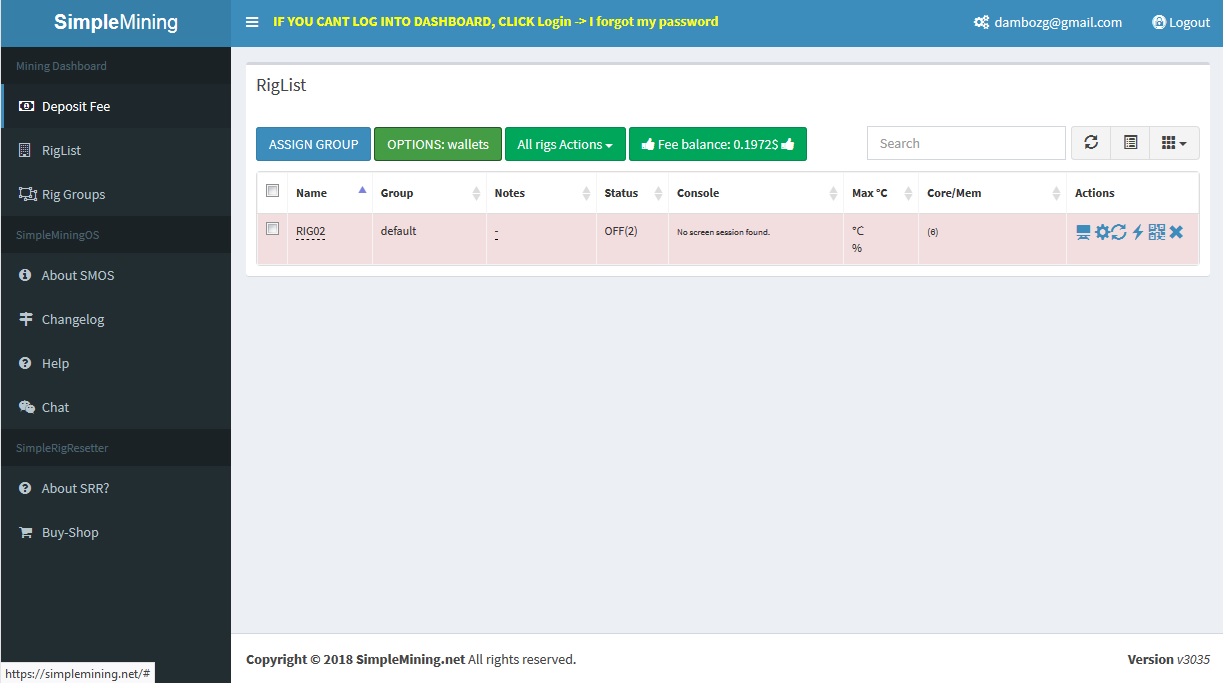Click the reboot arrows icon for RIG02

click(x=1119, y=232)
